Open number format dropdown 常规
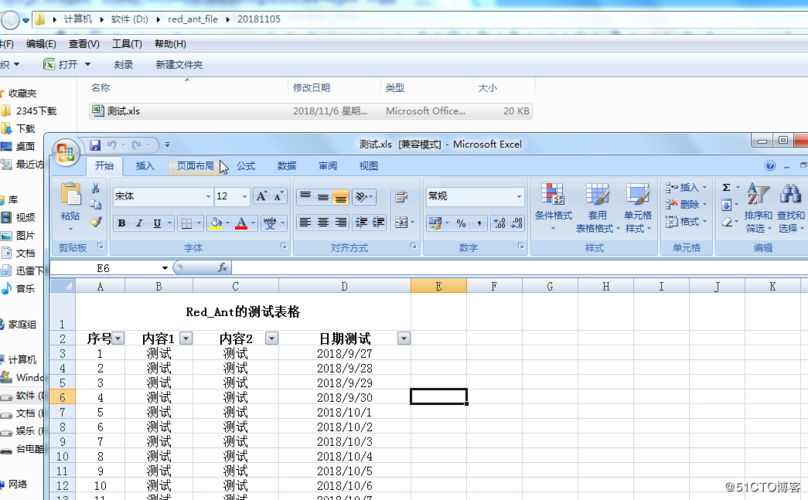This screenshot has height=500, width=808. tap(519, 196)
